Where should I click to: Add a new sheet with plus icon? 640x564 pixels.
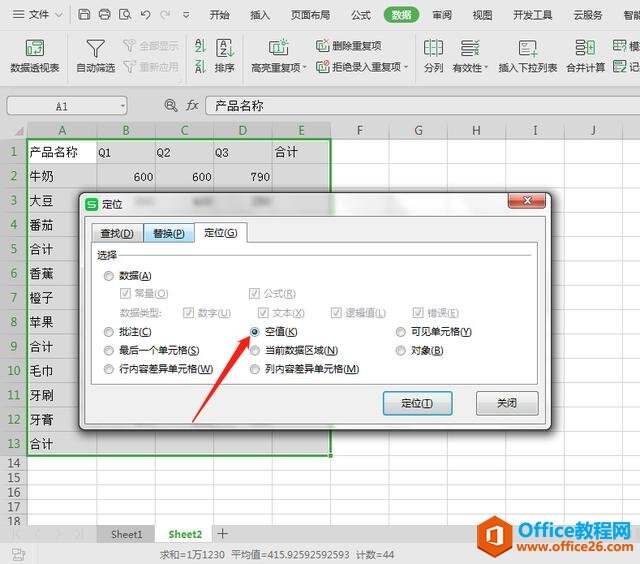coord(222,533)
